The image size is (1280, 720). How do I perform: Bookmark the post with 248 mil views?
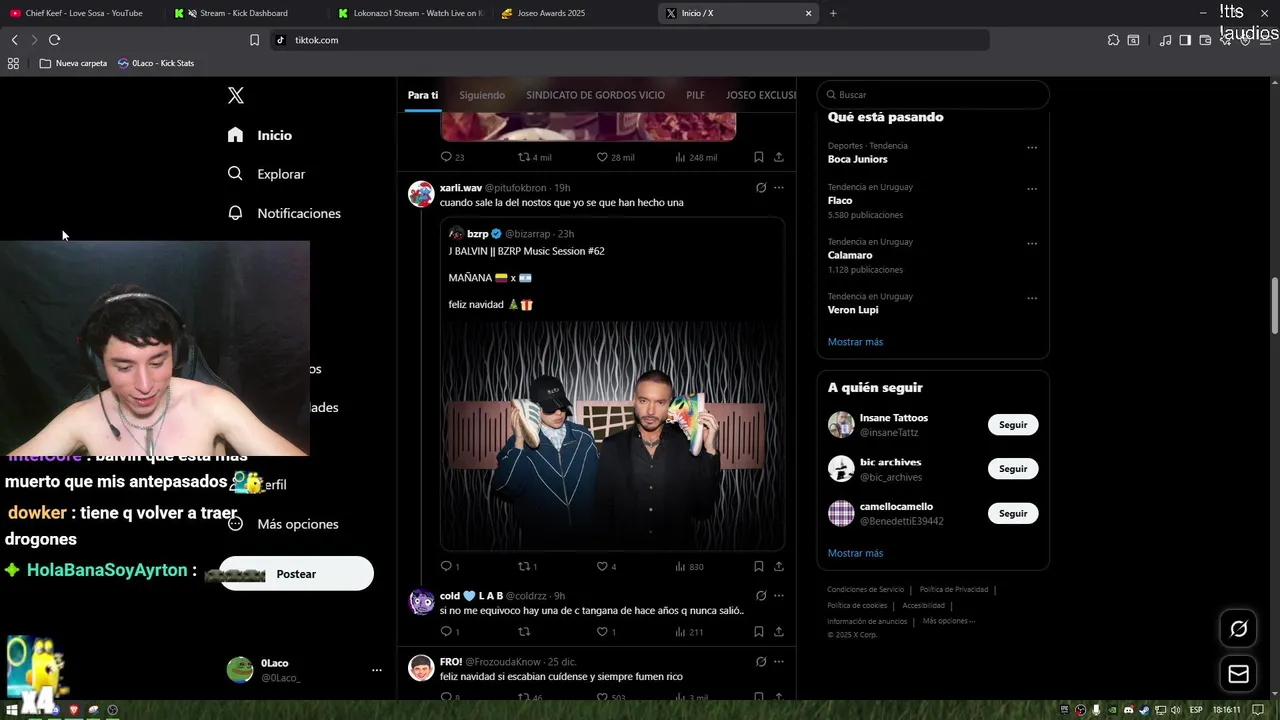point(759,157)
